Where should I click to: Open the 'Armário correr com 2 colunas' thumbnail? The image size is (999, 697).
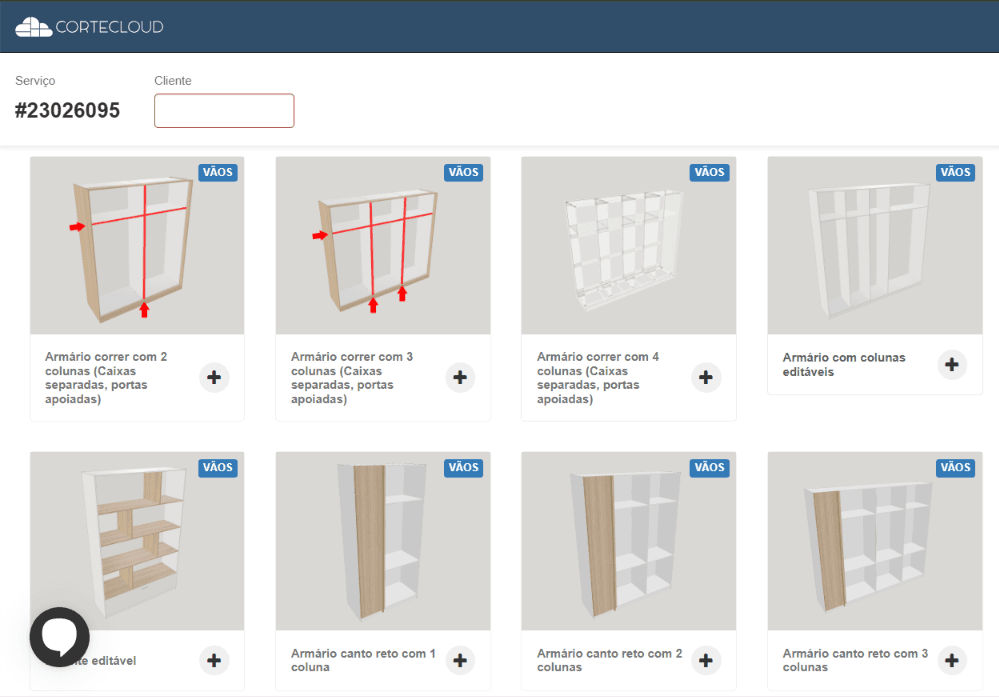(137, 245)
